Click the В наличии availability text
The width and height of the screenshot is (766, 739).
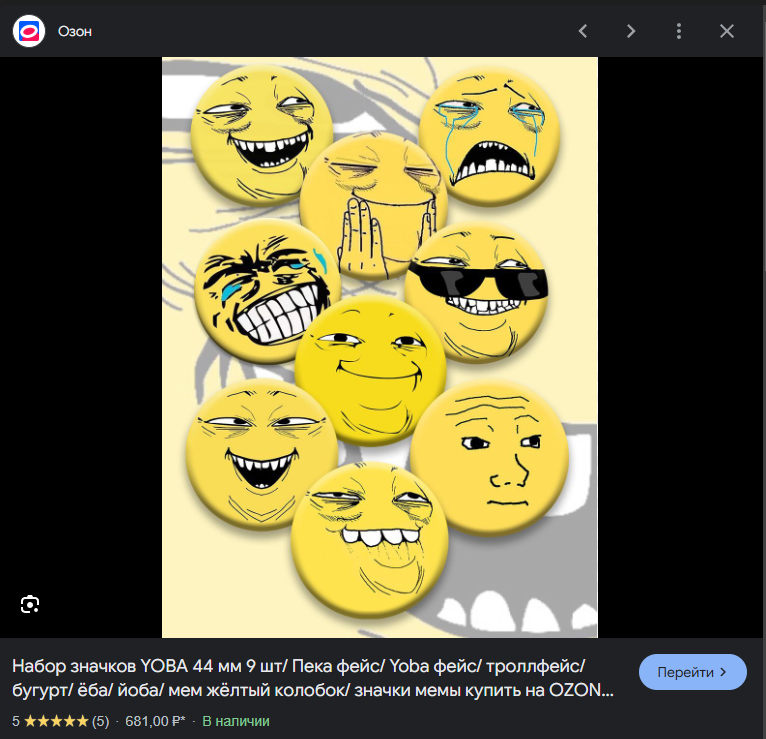pos(236,721)
